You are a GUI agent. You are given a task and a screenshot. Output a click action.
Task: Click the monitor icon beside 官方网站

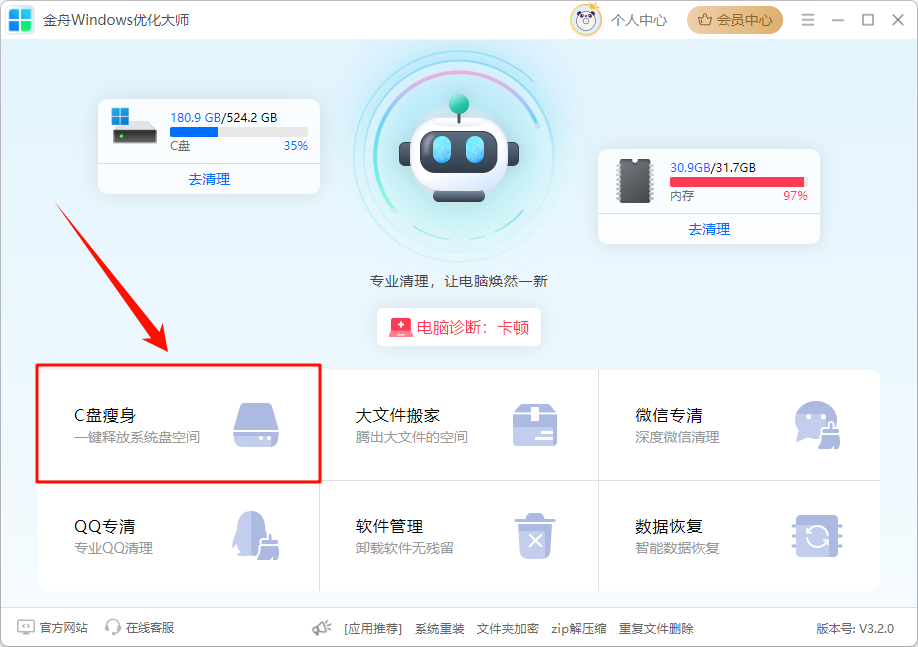26,627
